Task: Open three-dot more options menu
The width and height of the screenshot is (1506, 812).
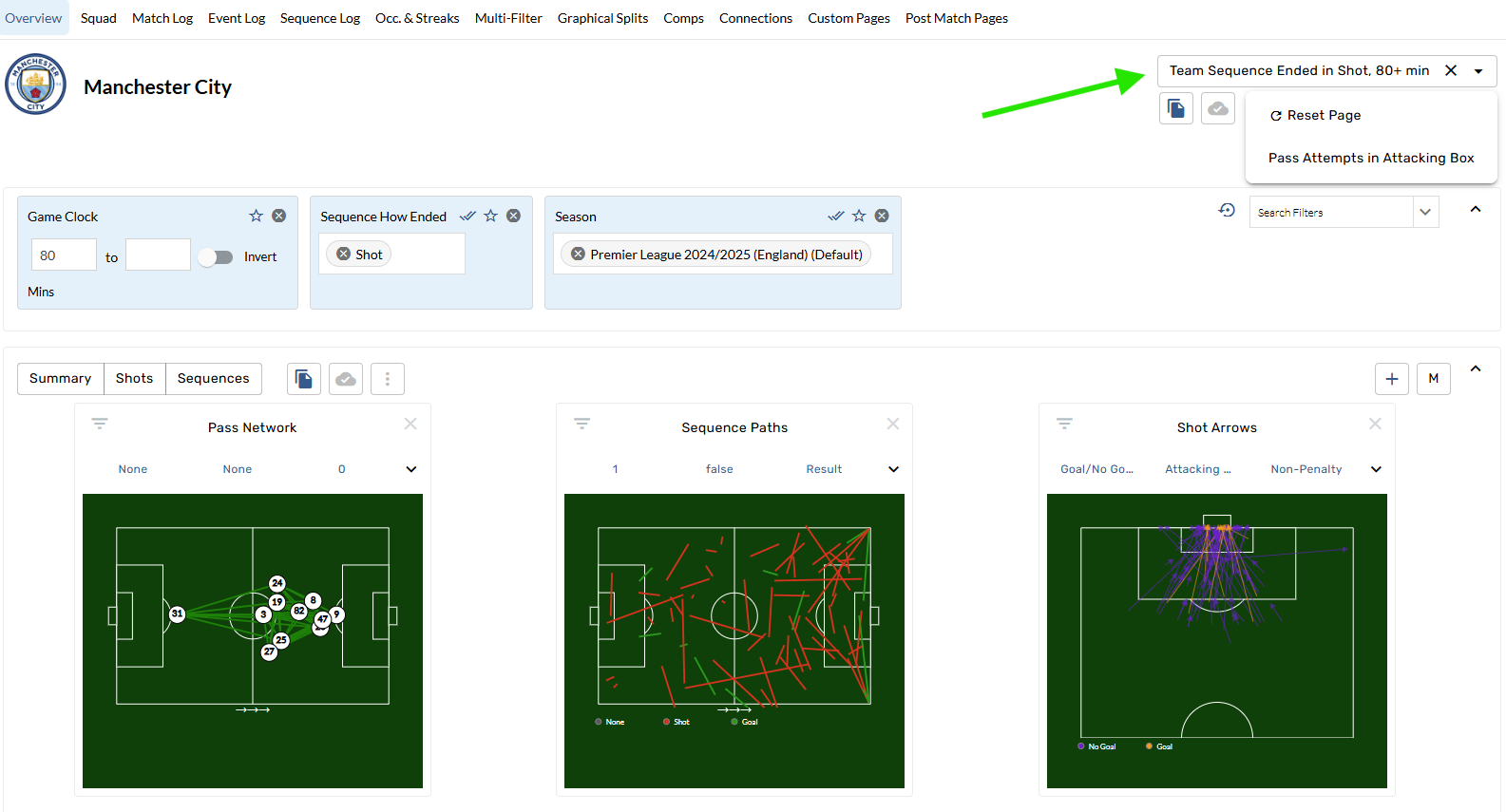Action: pyautogui.click(x=388, y=379)
